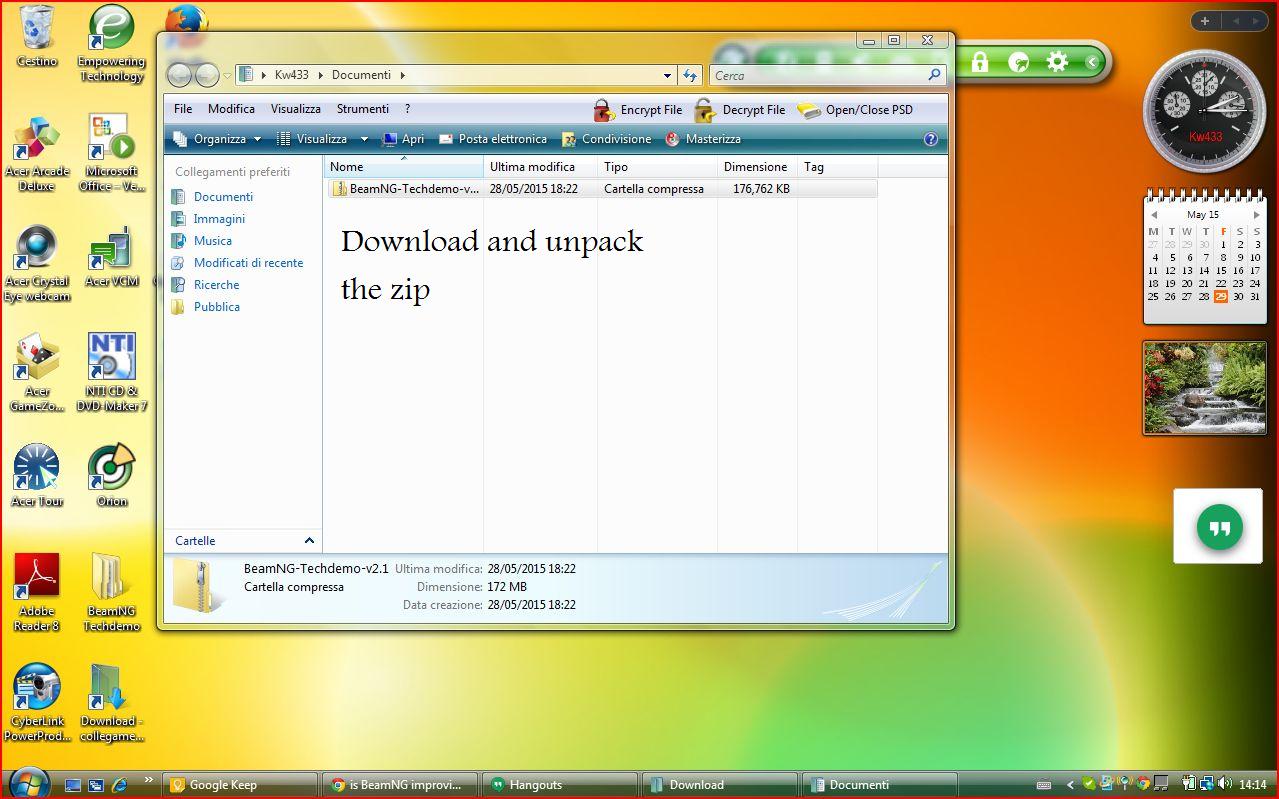The height and width of the screenshot is (799, 1279).
Task: Click Encrypt File button
Action: coord(638,110)
